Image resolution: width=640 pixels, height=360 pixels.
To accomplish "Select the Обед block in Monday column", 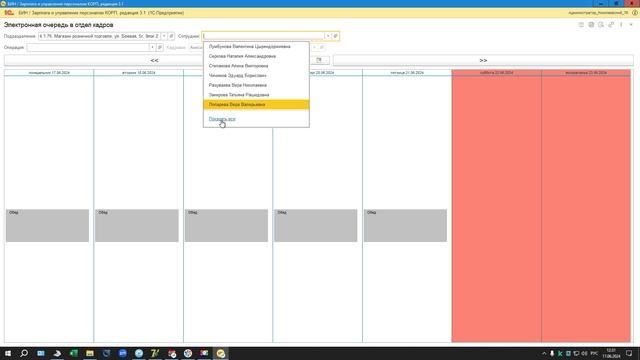I will [x=47, y=225].
